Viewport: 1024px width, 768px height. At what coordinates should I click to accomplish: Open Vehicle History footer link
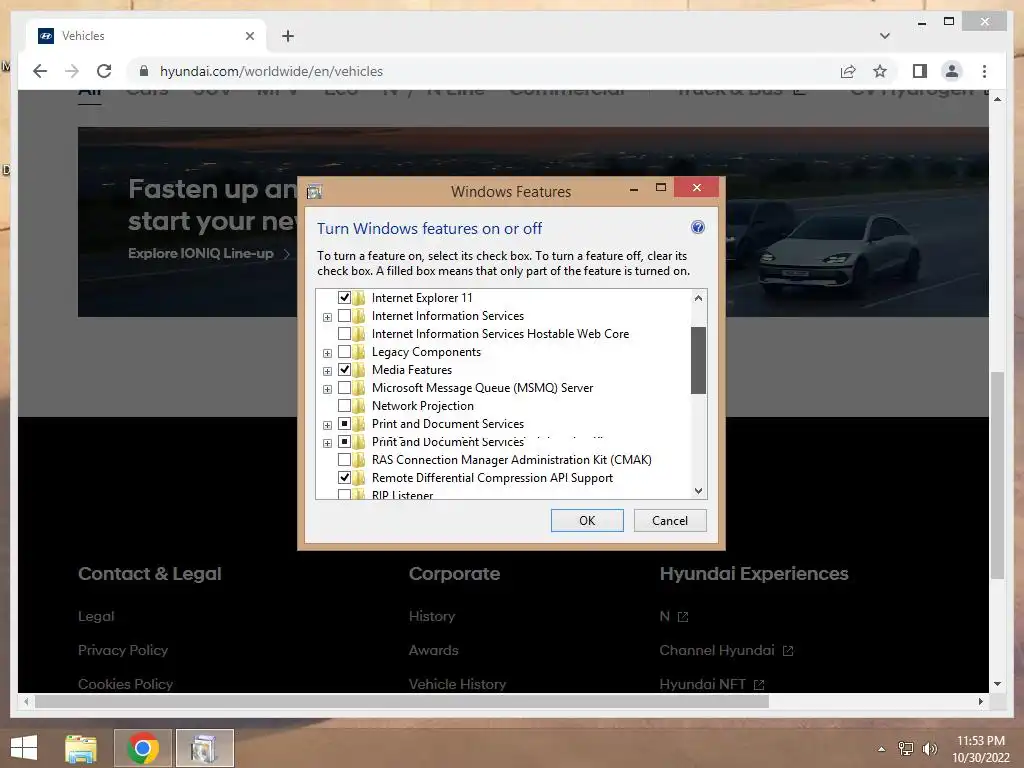[457, 684]
